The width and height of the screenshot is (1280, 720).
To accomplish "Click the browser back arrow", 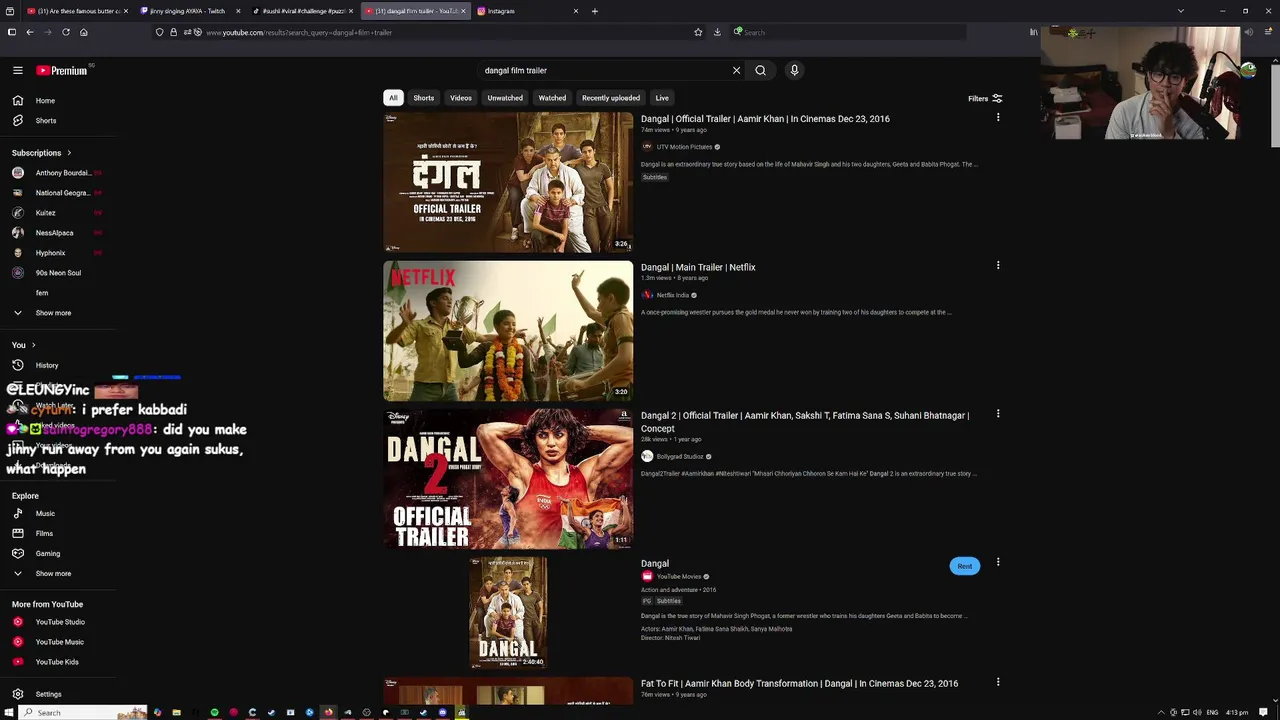I will [x=30, y=32].
